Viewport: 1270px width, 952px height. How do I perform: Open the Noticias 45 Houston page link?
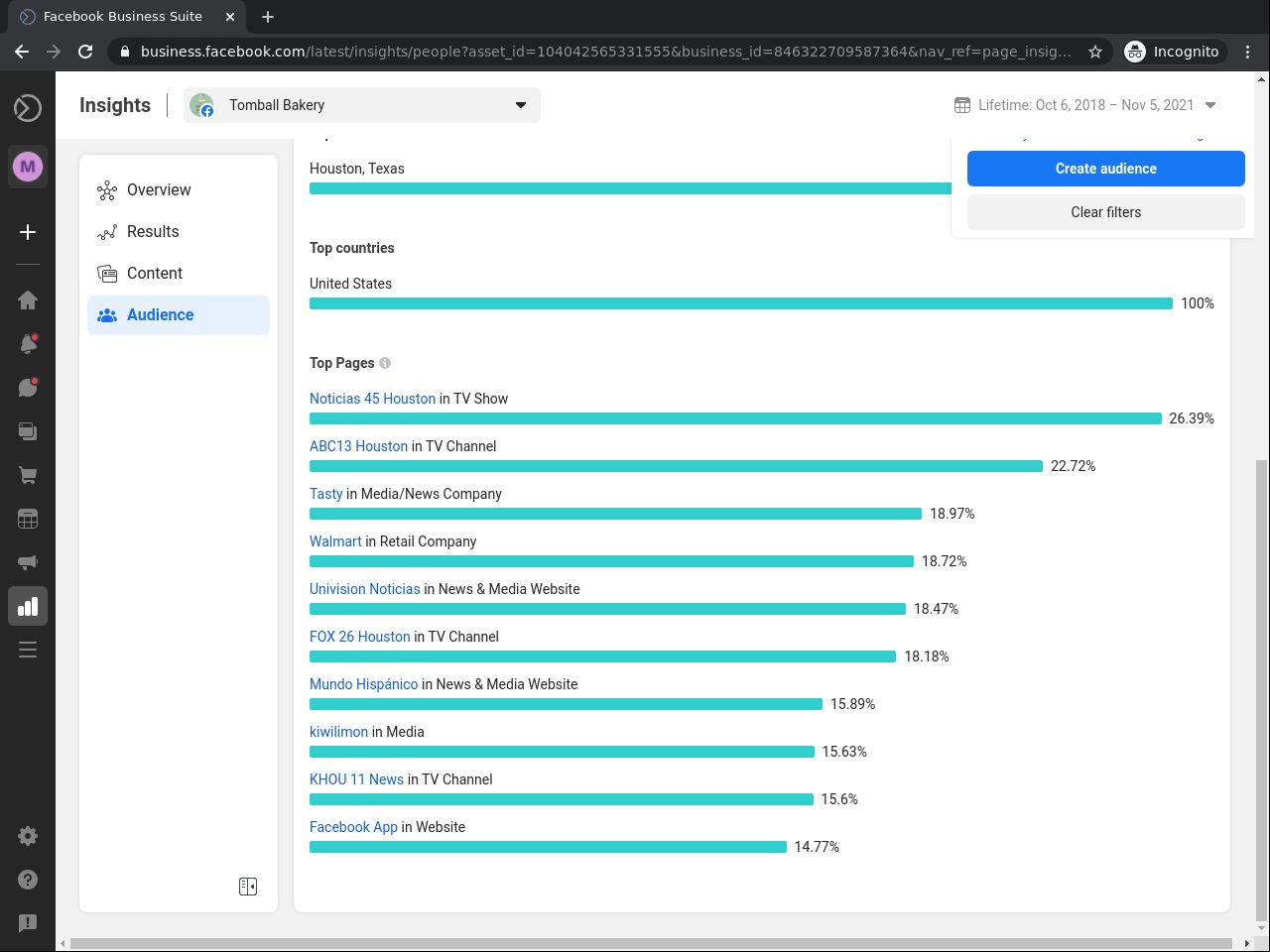372,399
